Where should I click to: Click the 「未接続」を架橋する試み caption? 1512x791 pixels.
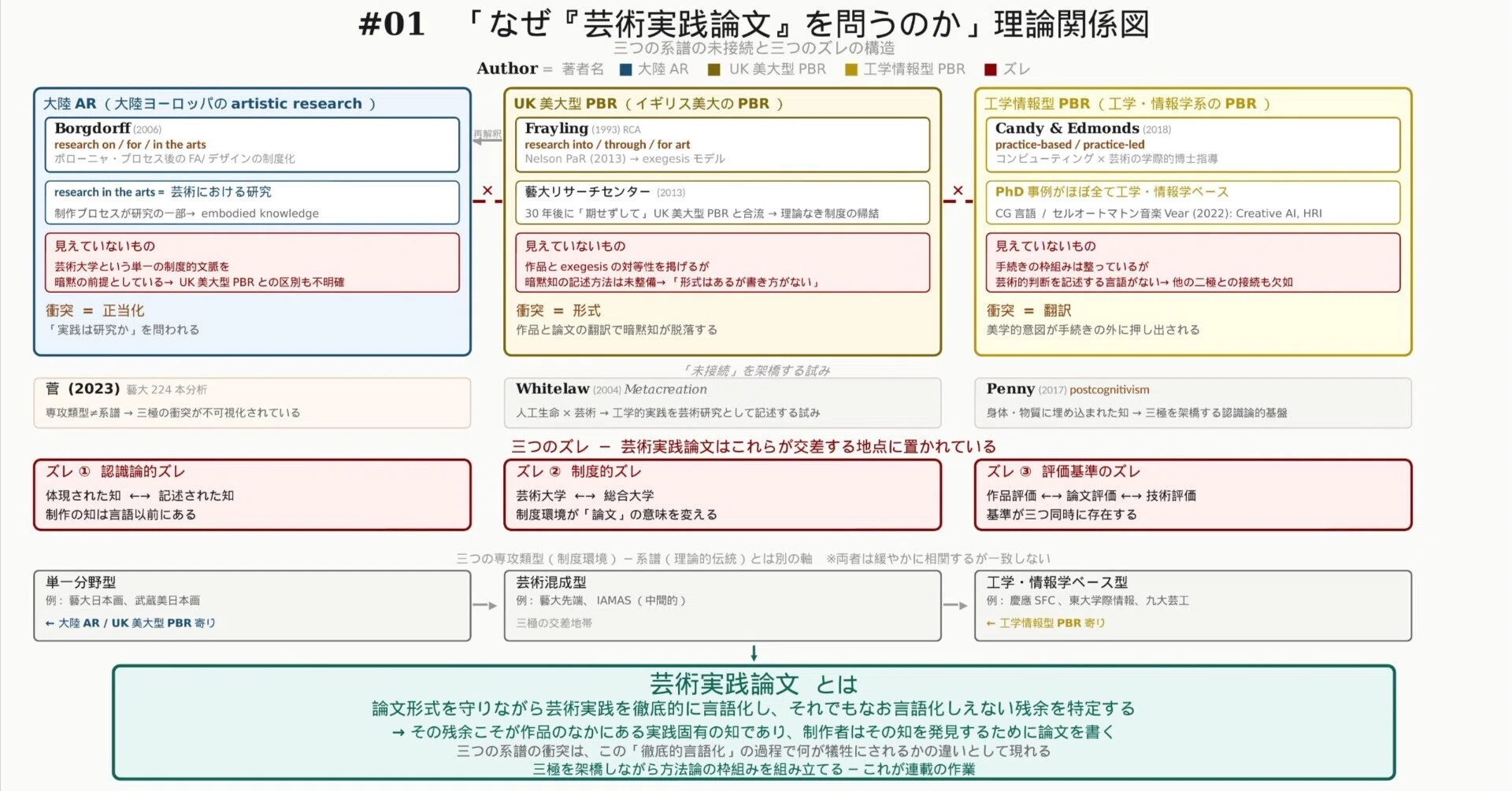click(756, 371)
